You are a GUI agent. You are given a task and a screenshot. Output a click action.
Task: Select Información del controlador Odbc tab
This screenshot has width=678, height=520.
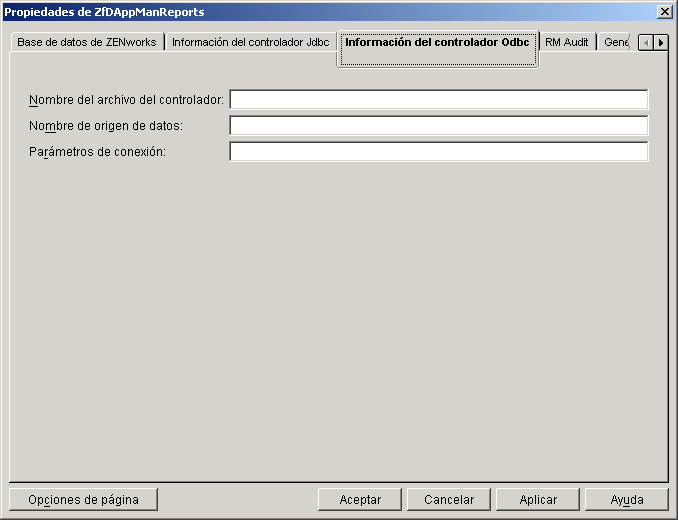coord(437,48)
